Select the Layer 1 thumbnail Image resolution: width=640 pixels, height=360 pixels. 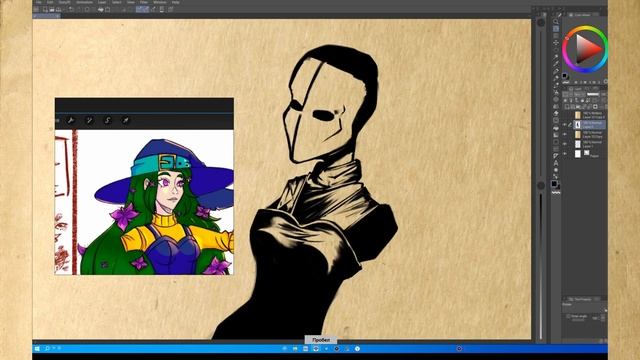click(x=578, y=144)
